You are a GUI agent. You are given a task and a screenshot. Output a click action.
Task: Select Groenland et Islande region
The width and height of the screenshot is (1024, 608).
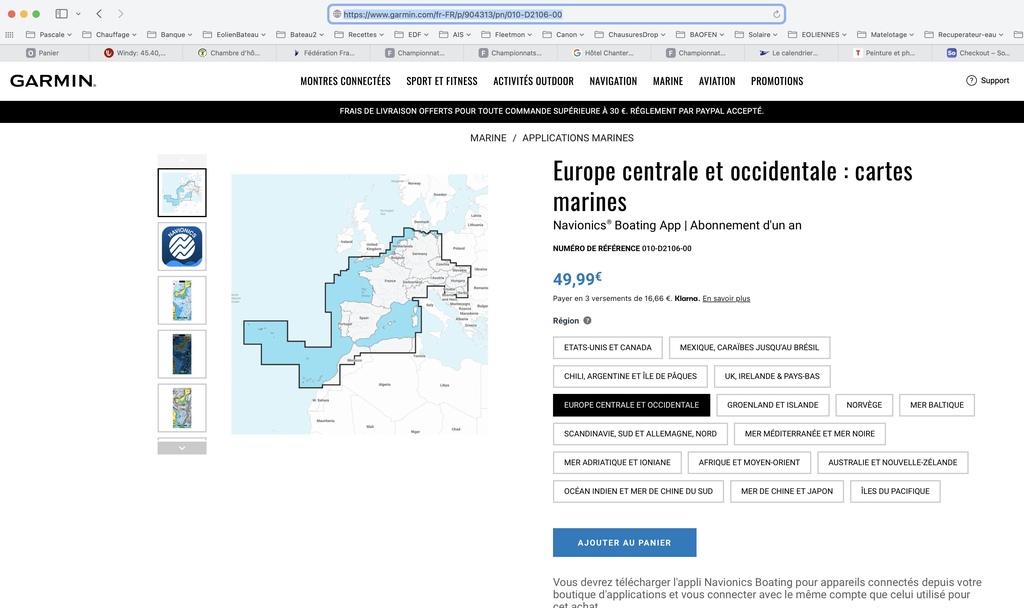click(x=773, y=405)
